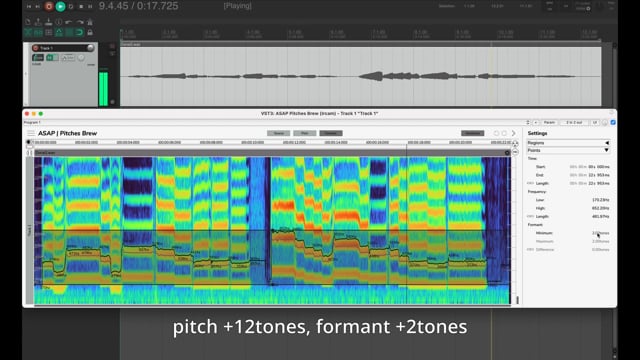Select the first gray mode tab in ASAP

click(278, 133)
